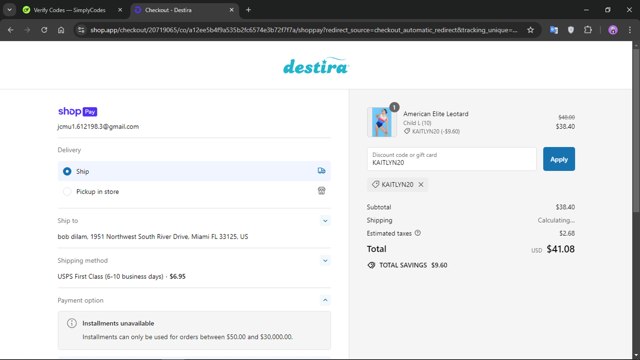Click the Installments unavailable info icon

[72, 323]
